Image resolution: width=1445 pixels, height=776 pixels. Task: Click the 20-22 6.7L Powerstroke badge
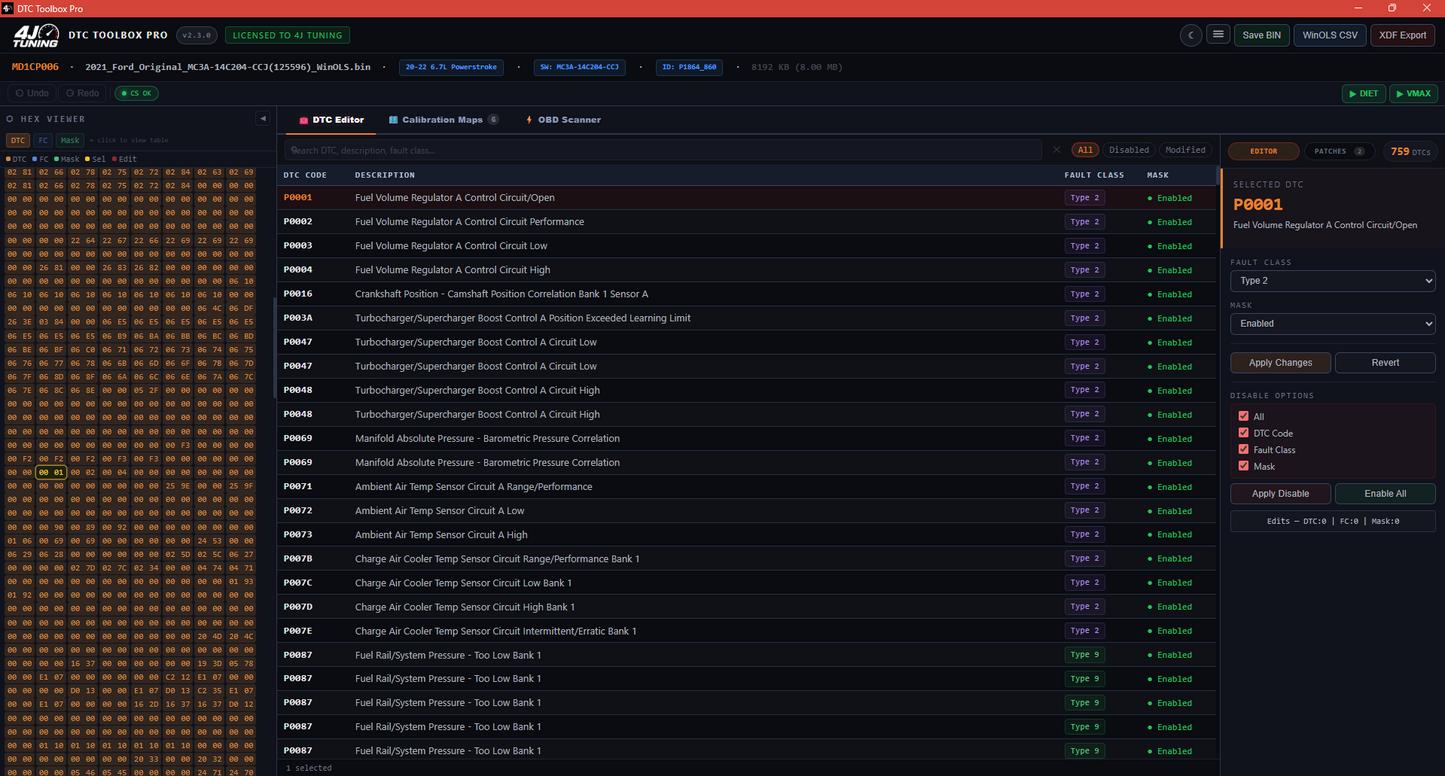tap(451, 67)
